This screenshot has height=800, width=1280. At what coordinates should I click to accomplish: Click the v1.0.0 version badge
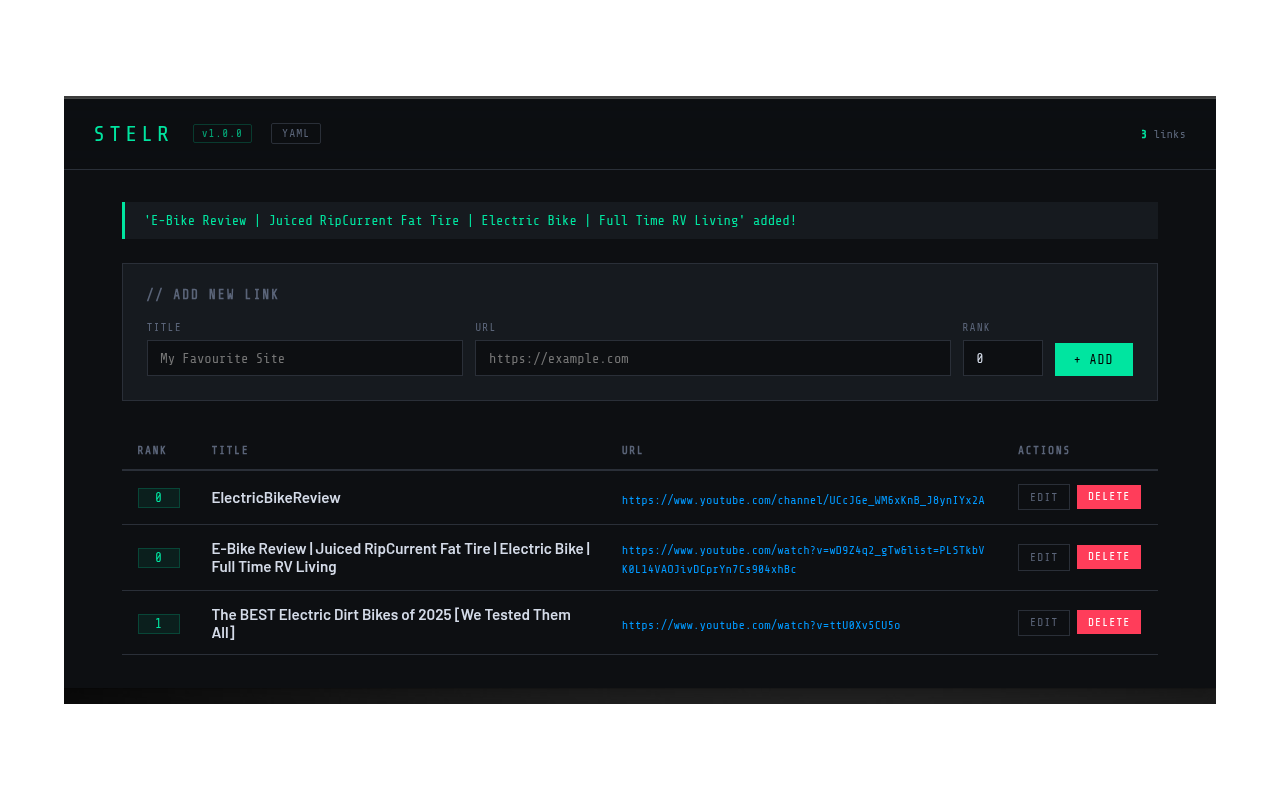pyautogui.click(x=222, y=134)
